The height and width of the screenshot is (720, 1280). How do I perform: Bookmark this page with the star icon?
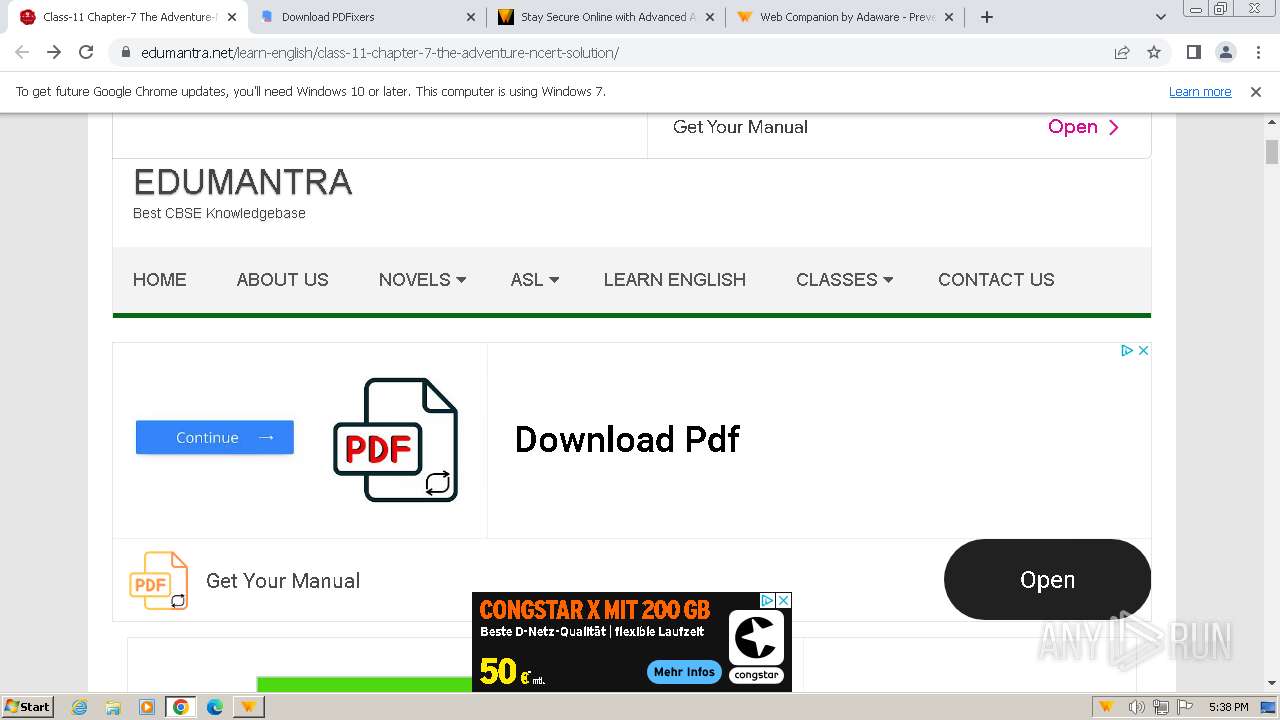tap(1154, 52)
